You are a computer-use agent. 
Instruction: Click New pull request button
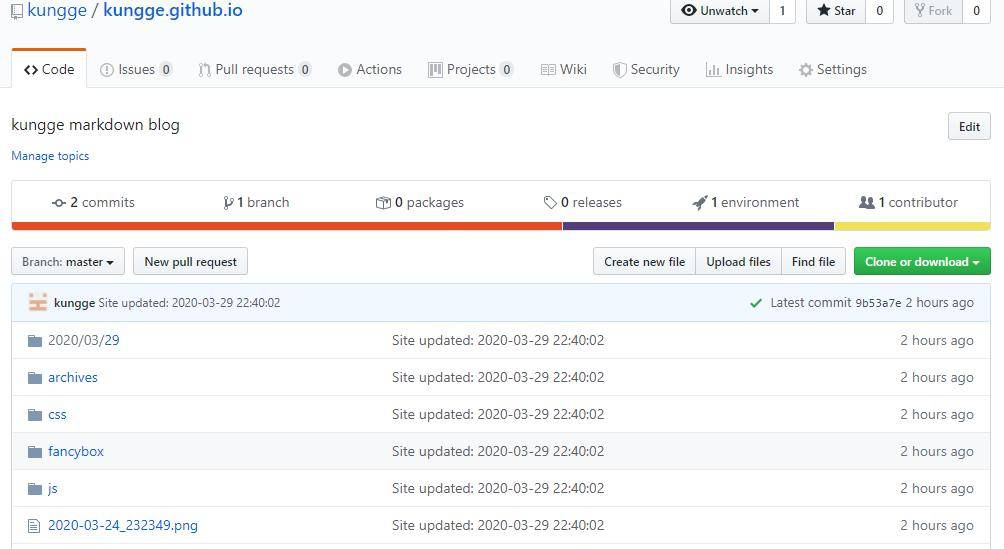(190, 262)
